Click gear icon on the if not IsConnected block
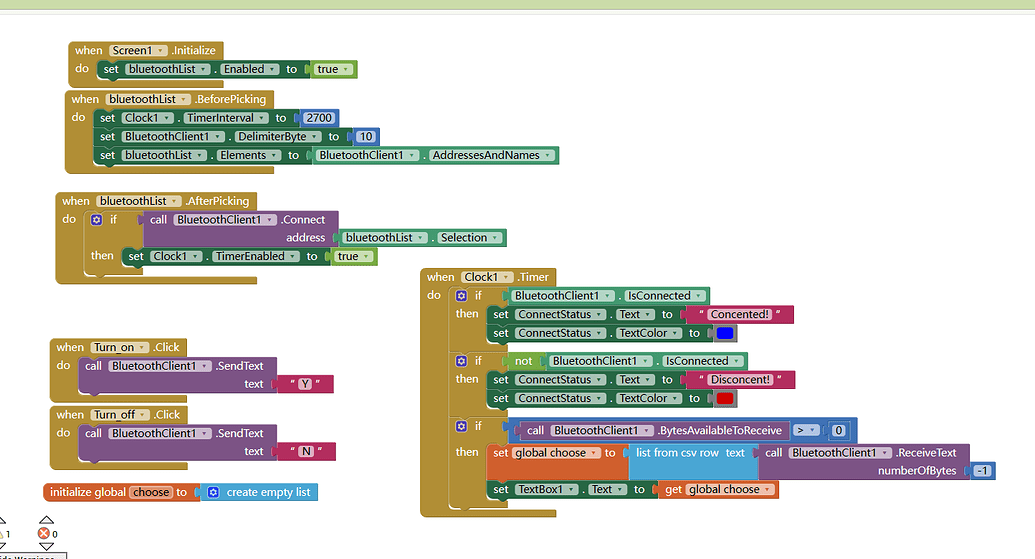 pyautogui.click(x=460, y=361)
